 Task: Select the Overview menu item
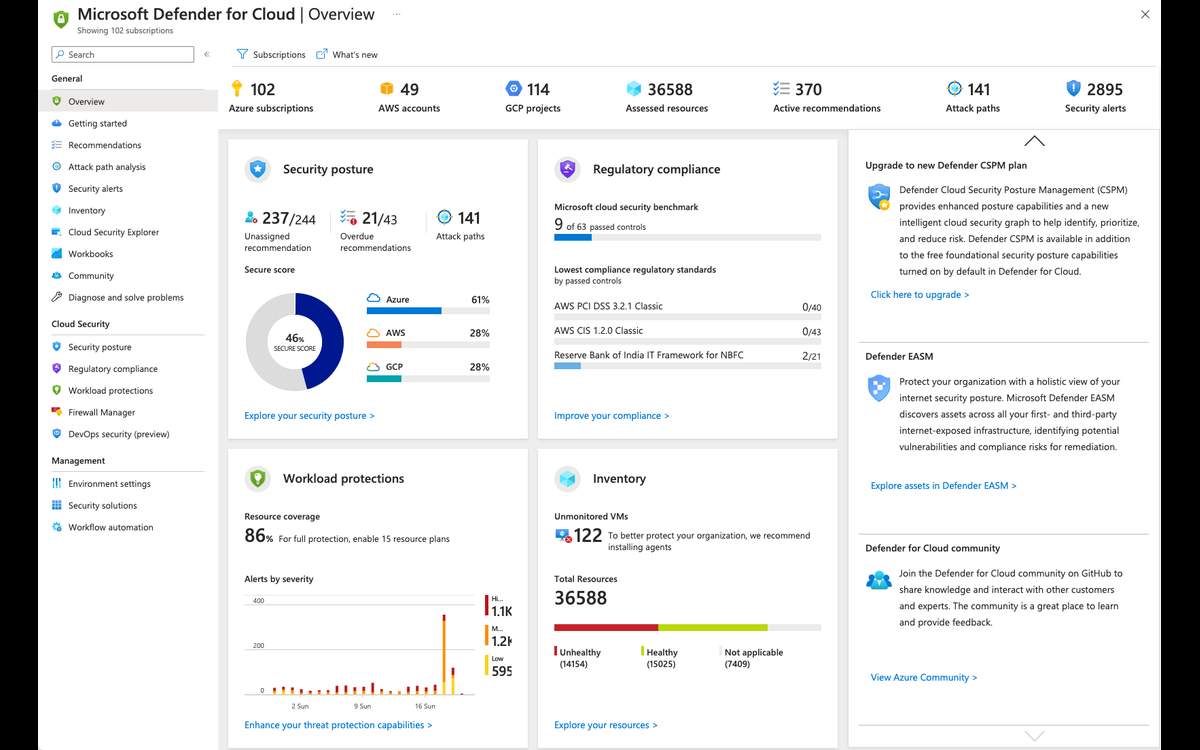coord(128,101)
